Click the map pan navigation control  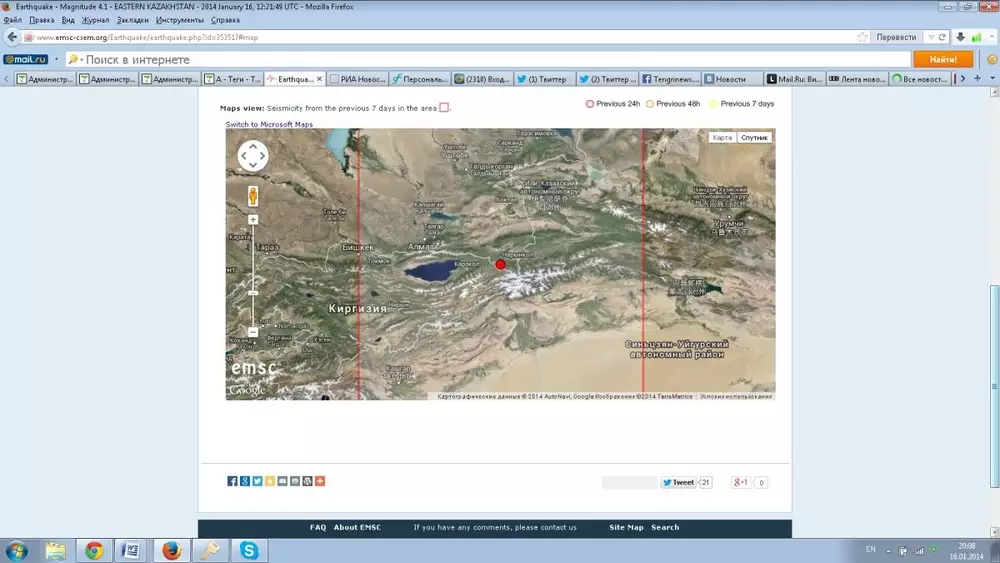pos(253,156)
